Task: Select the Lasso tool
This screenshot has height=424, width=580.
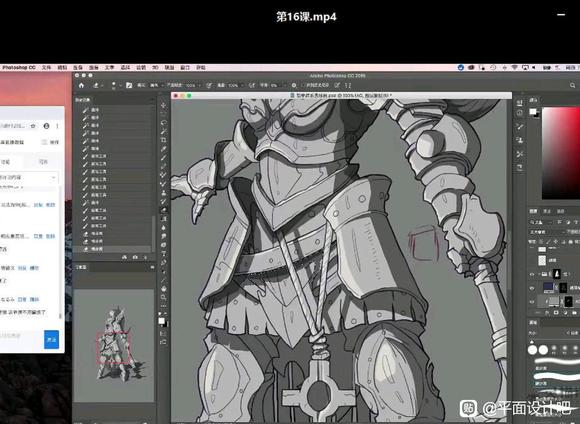Action: (x=163, y=123)
